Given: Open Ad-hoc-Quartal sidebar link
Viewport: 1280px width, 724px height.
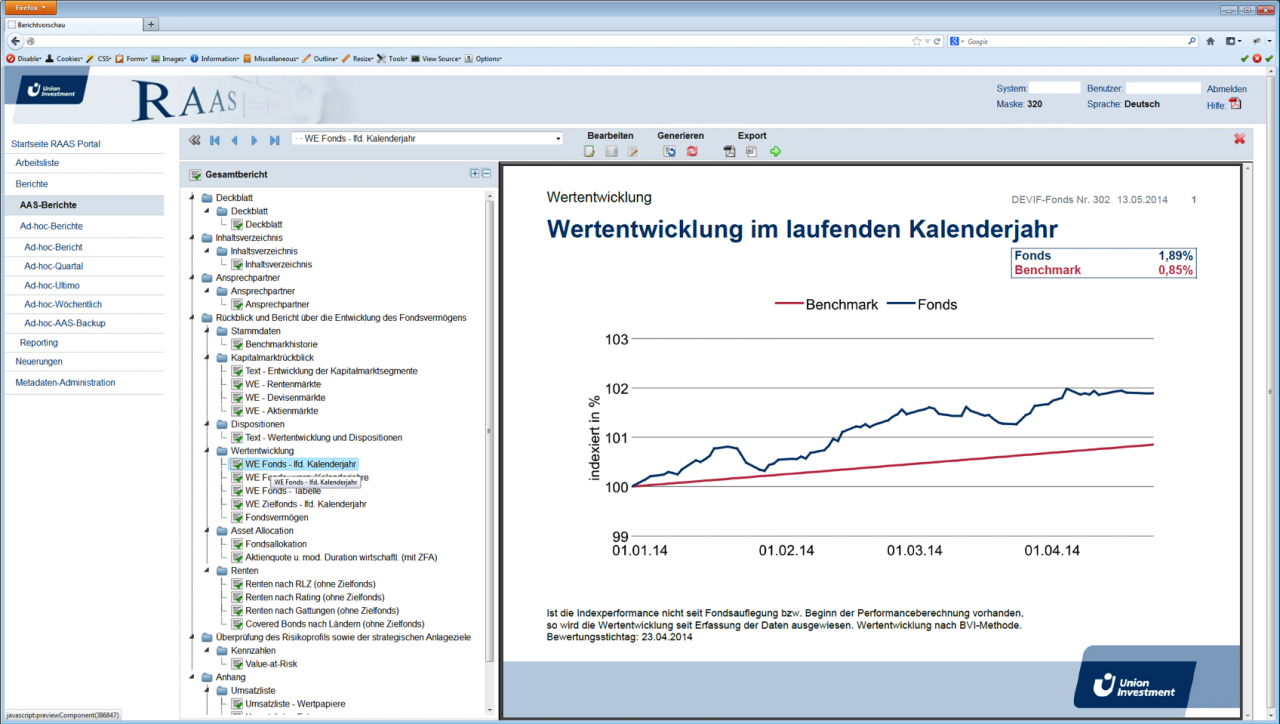Looking at the screenshot, I should coord(54,266).
